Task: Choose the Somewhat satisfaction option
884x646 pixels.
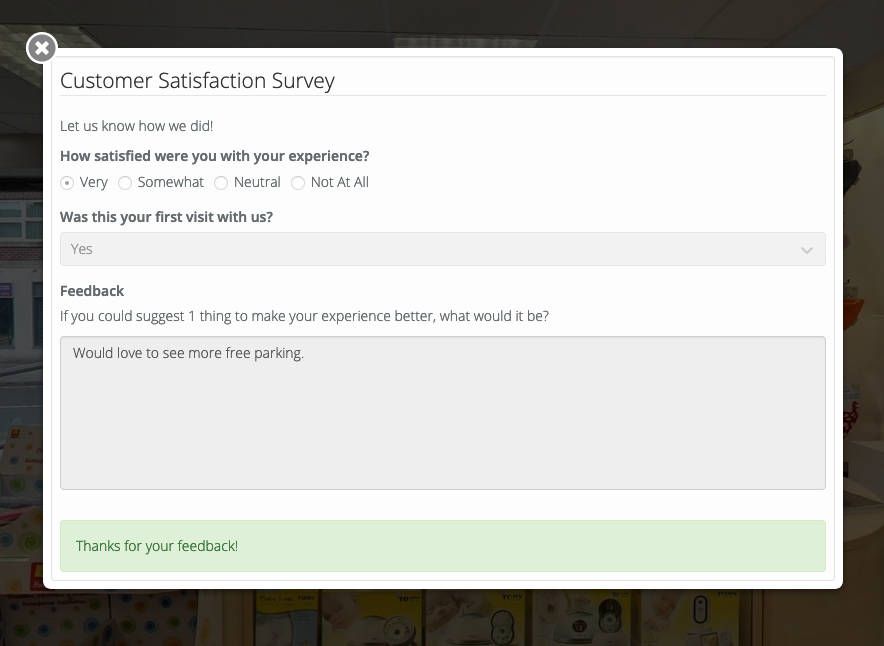Action: 125,182
